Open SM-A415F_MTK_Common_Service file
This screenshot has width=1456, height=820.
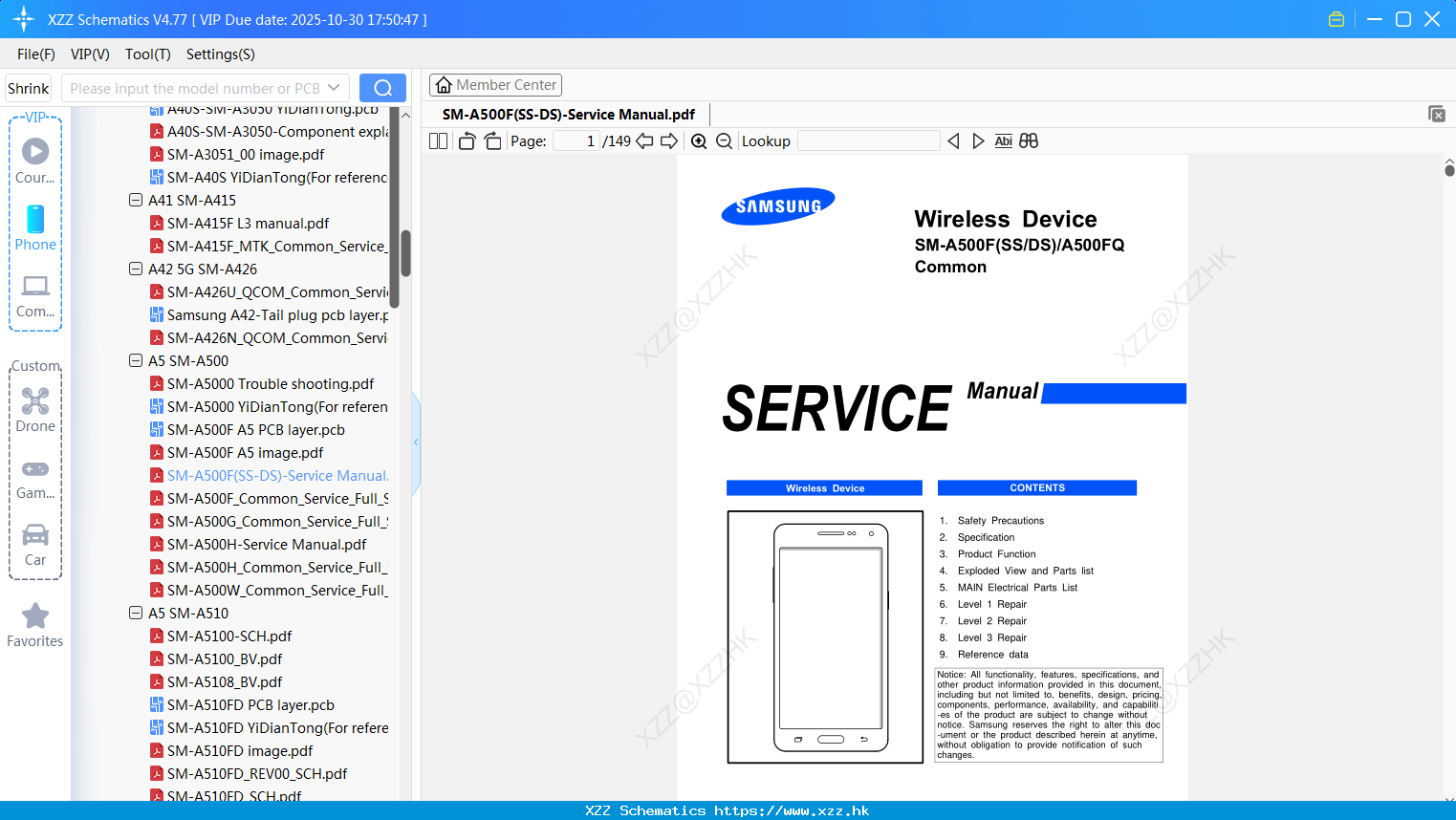coord(269,247)
